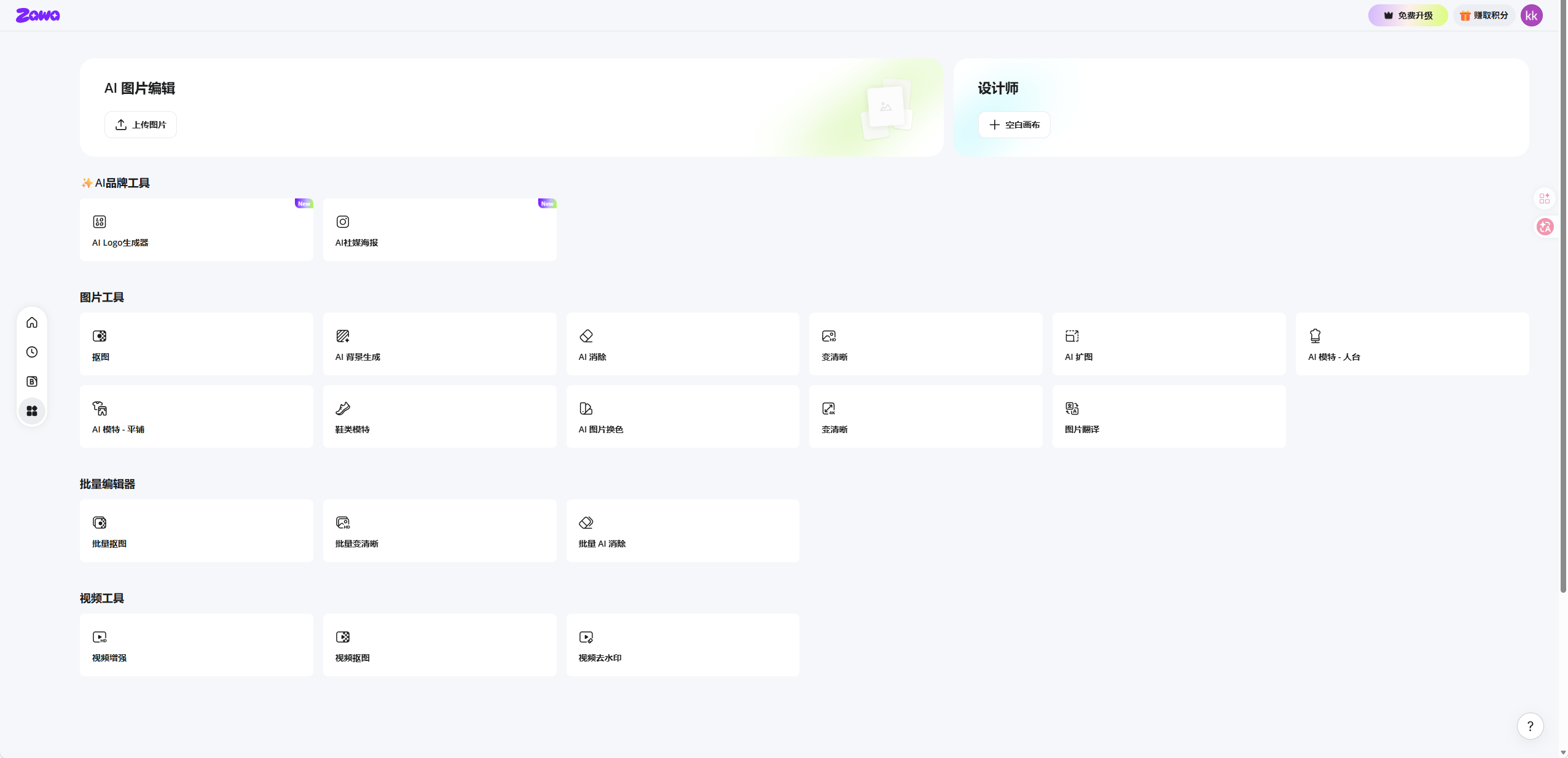Open the AI社媒海报 tool card

coord(439,230)
